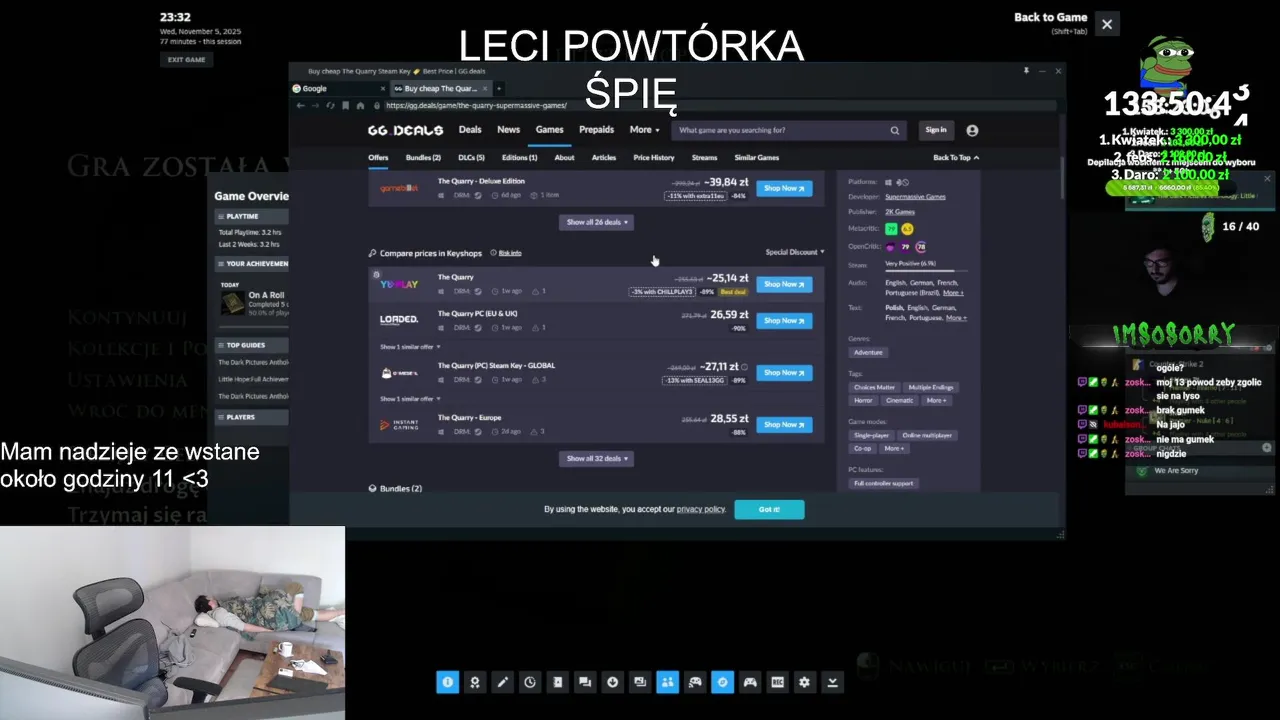
Task: Click Shop Now for Deluxe Edition
Action: (784, 188)
